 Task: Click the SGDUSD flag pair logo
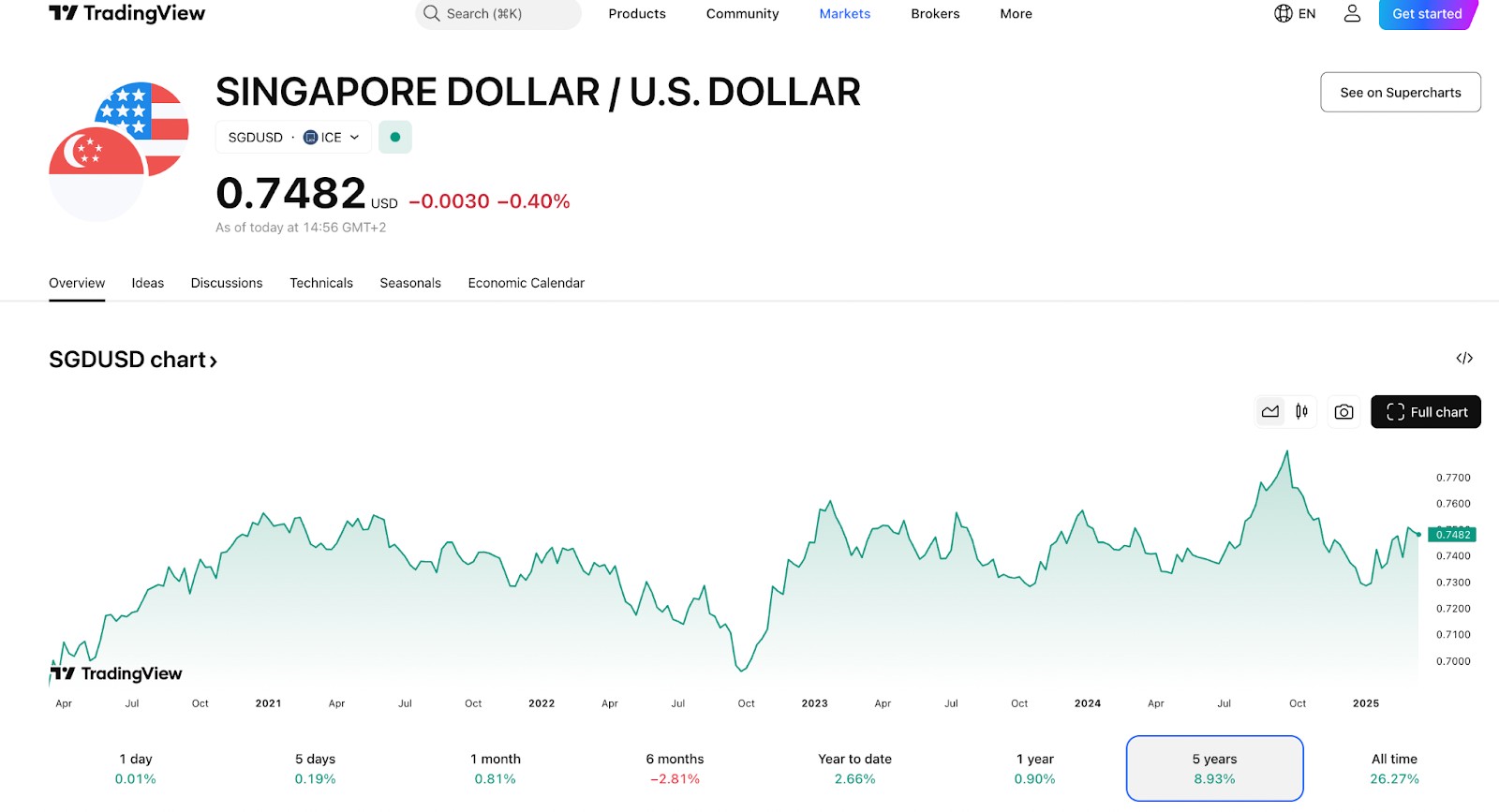[119, 152]
